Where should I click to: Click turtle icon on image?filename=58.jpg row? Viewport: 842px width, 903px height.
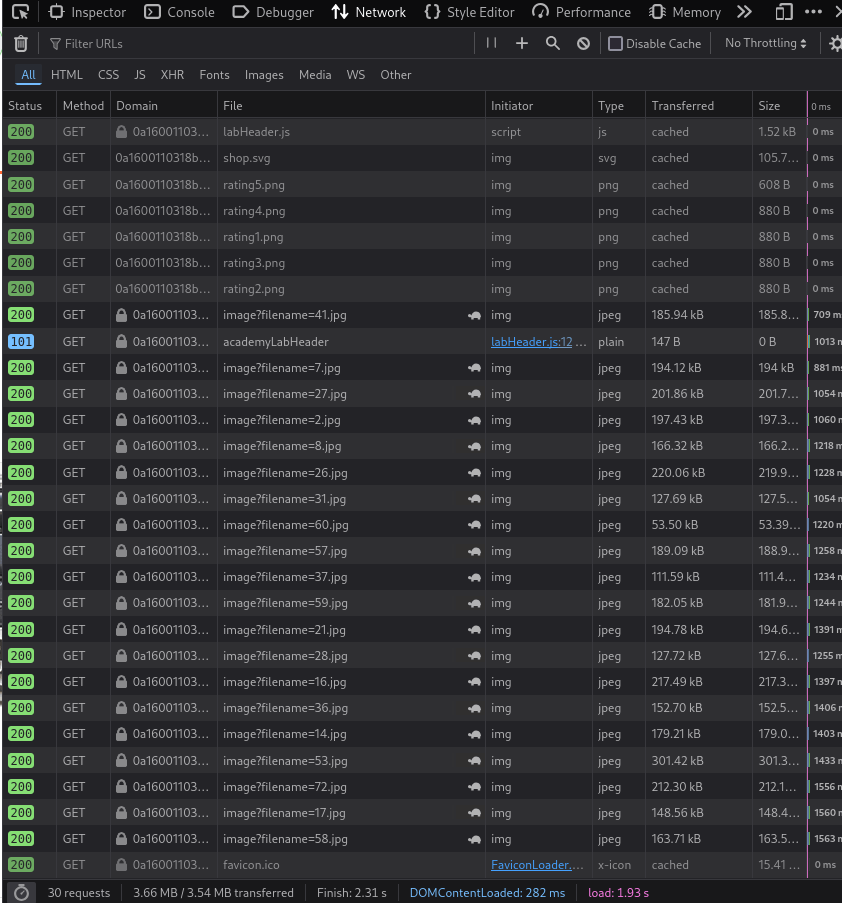pyautogui.click(x=475, y=839)
